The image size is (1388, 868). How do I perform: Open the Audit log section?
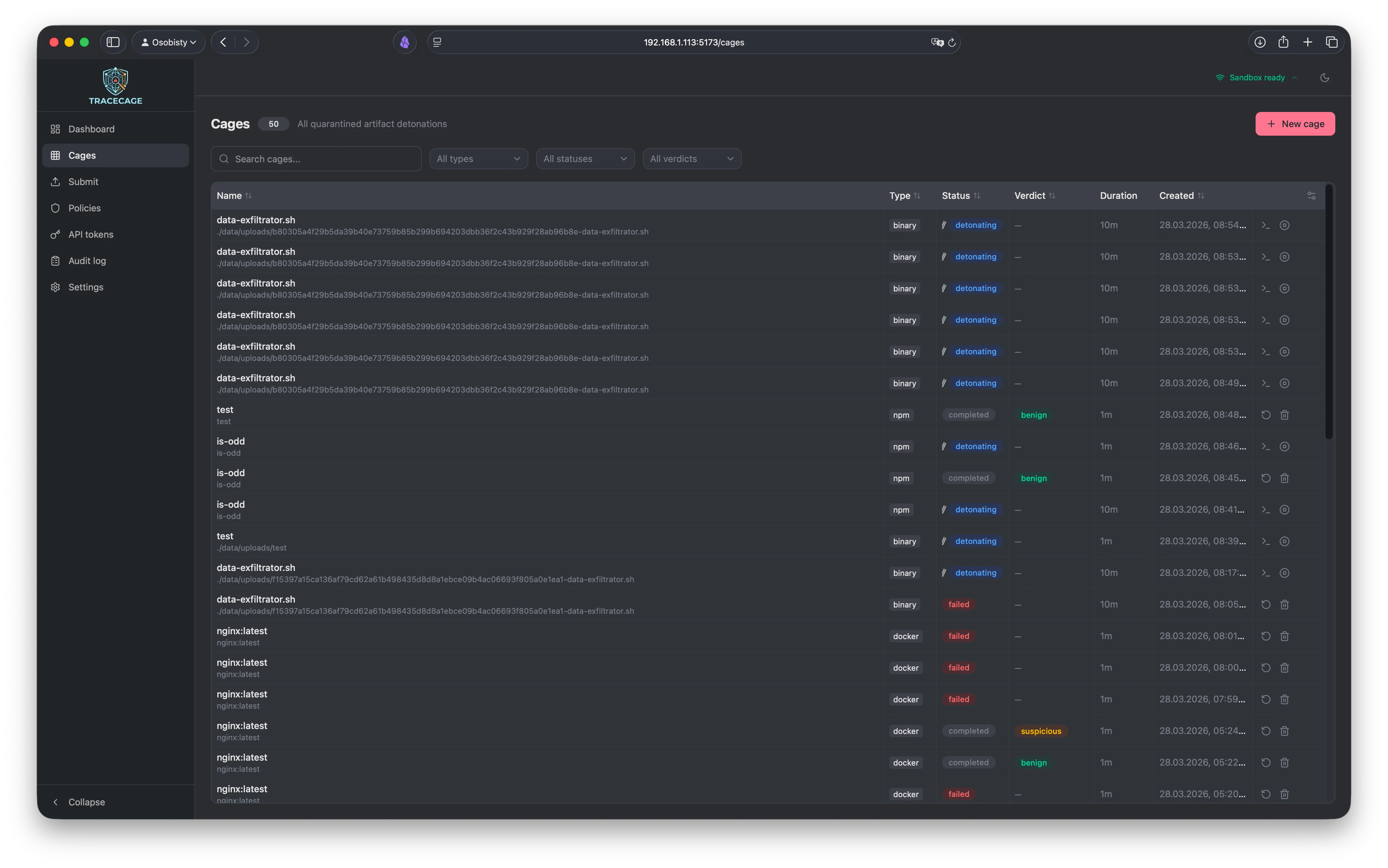click(87, 260)
